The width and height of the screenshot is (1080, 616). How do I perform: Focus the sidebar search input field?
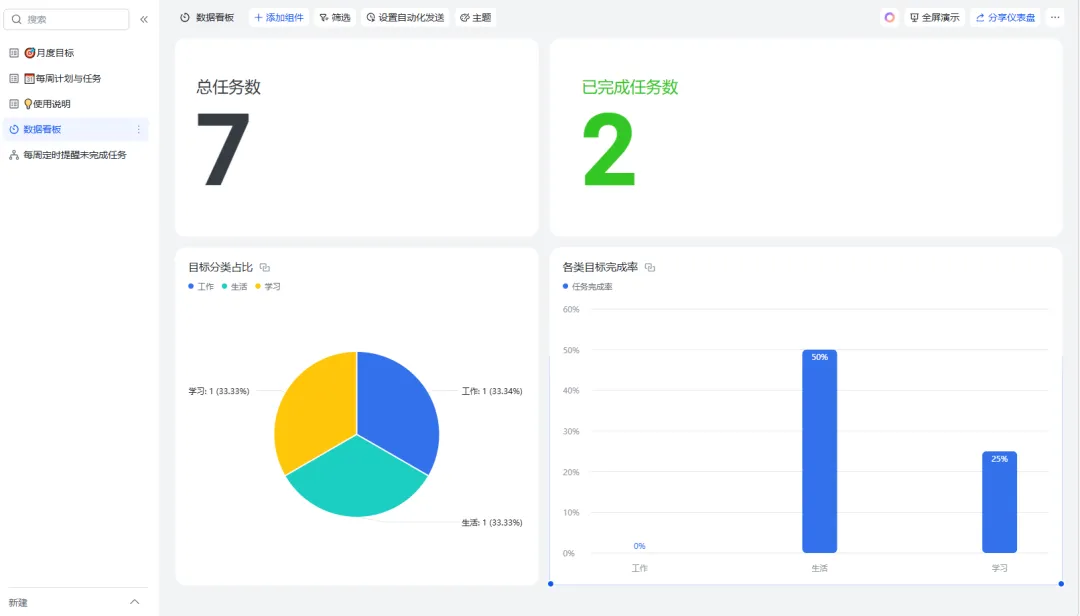[66, 19]
